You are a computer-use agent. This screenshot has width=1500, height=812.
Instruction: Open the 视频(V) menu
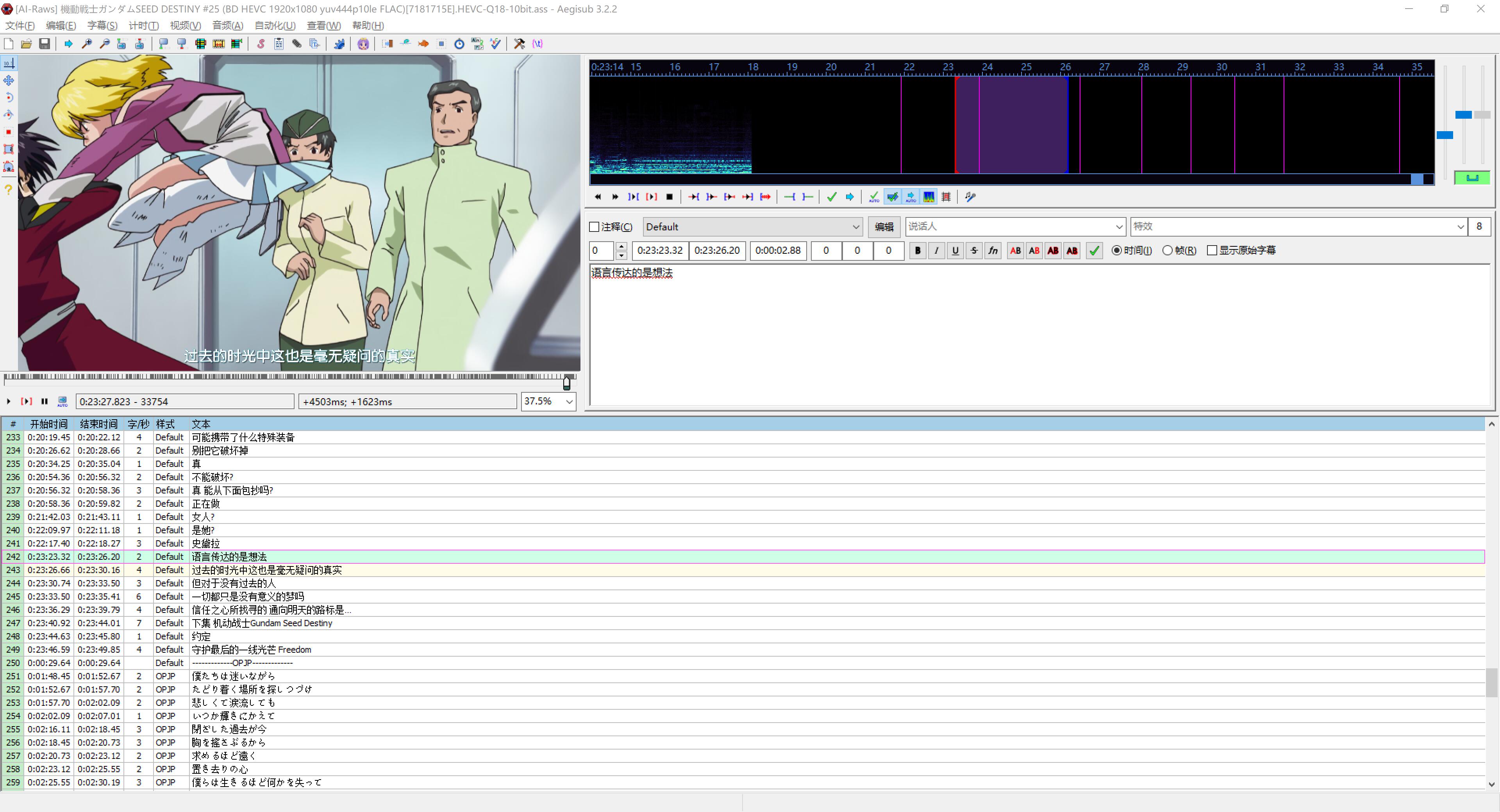185,26
